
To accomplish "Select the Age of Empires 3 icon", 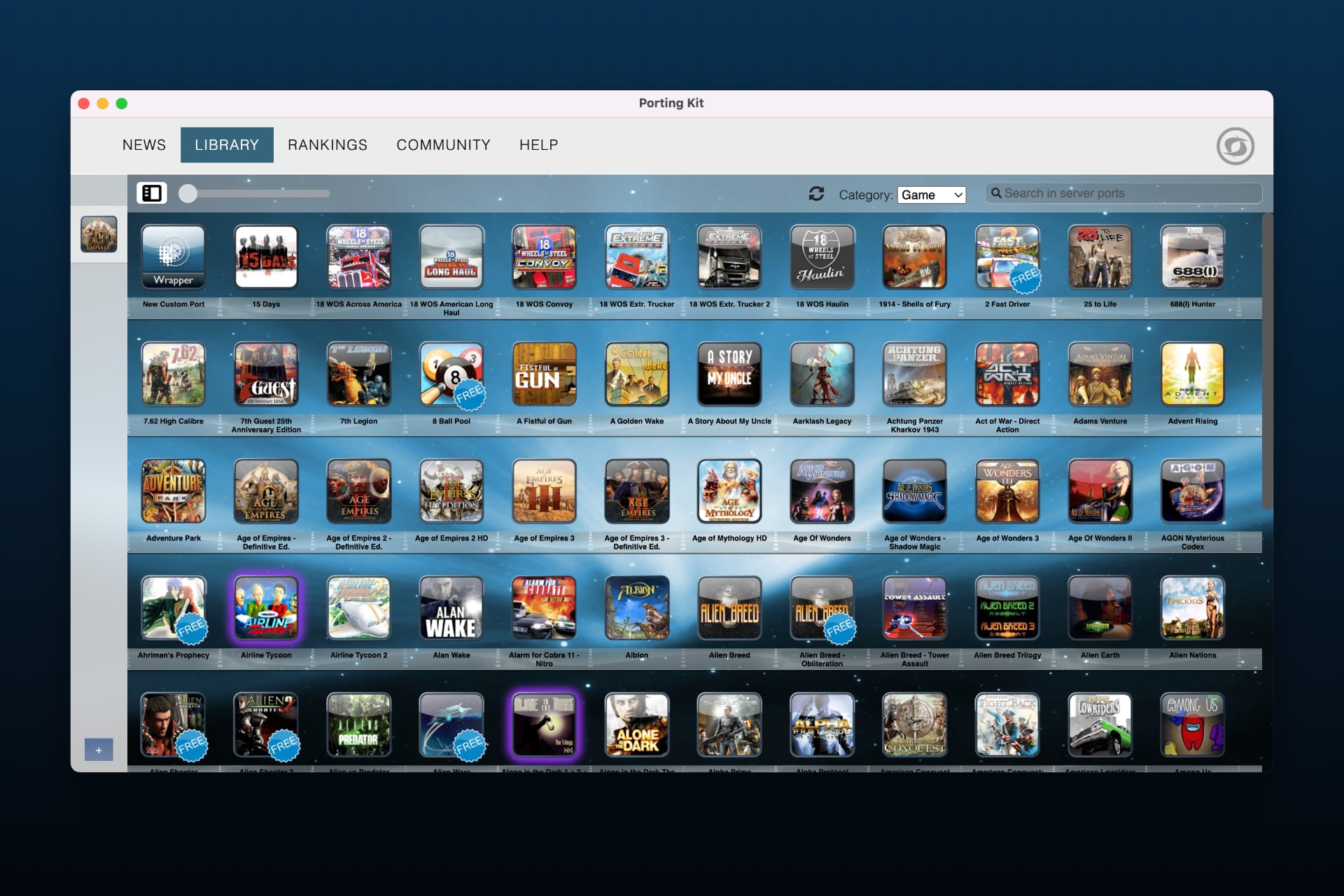I will [544, 491].
